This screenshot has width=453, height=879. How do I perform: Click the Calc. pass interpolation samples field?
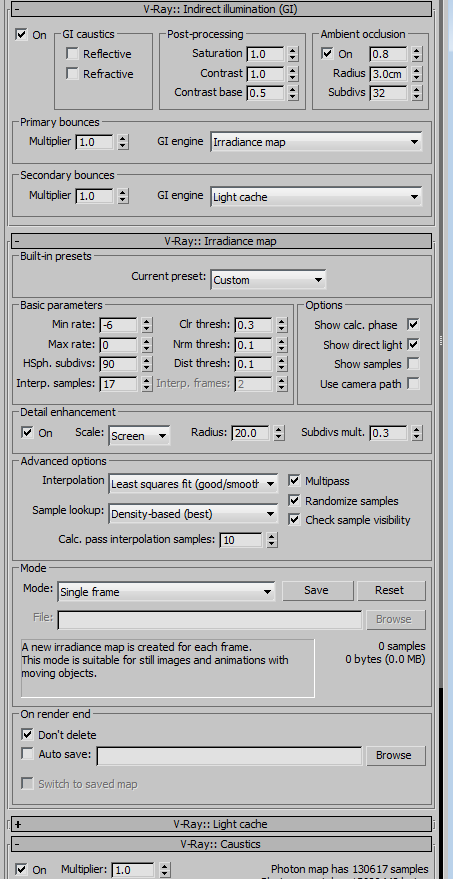tap(241, 540)
